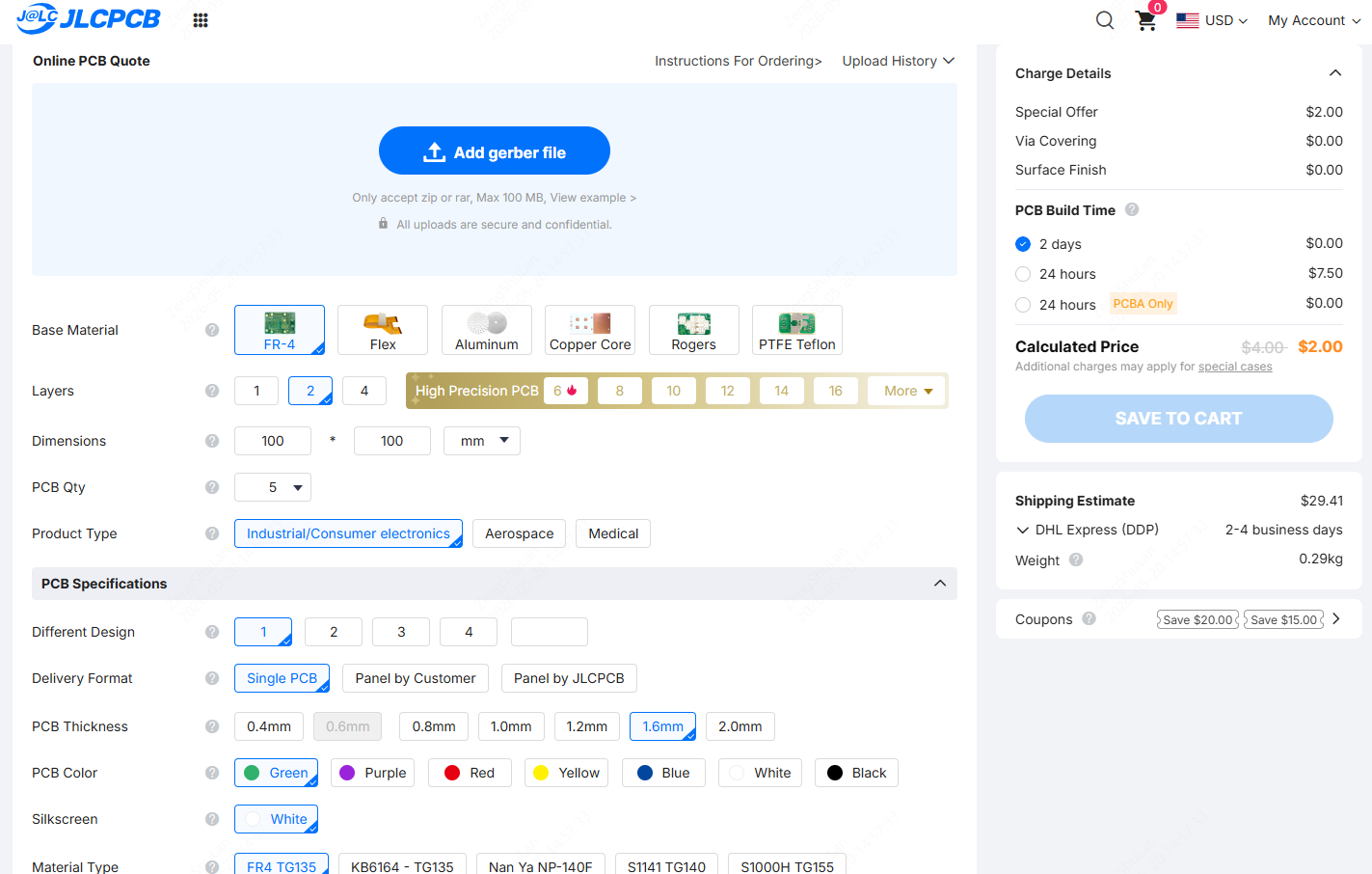Image resolution: width=1372 pixels, height=874 pixels.
Task: Click the help icon beside Product Type
Action: point(212,533)
